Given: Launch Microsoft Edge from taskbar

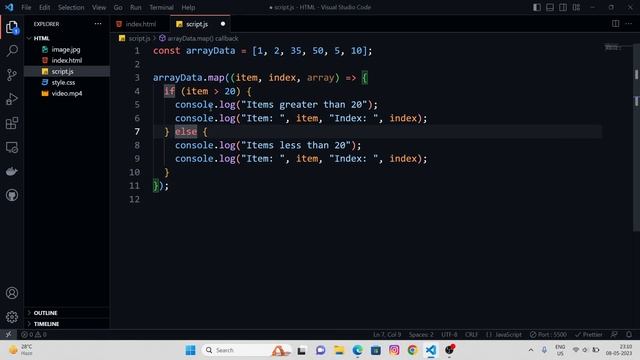Looking at the screenshot, I should (358, 350).
